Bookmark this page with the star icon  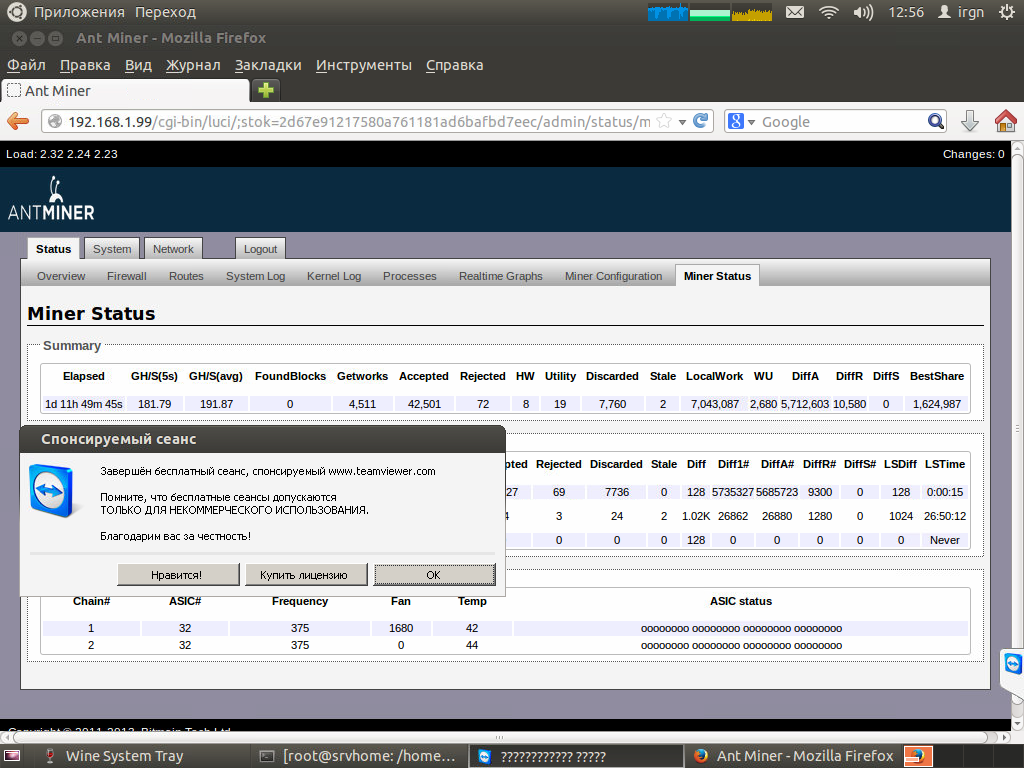click(664, 121)
